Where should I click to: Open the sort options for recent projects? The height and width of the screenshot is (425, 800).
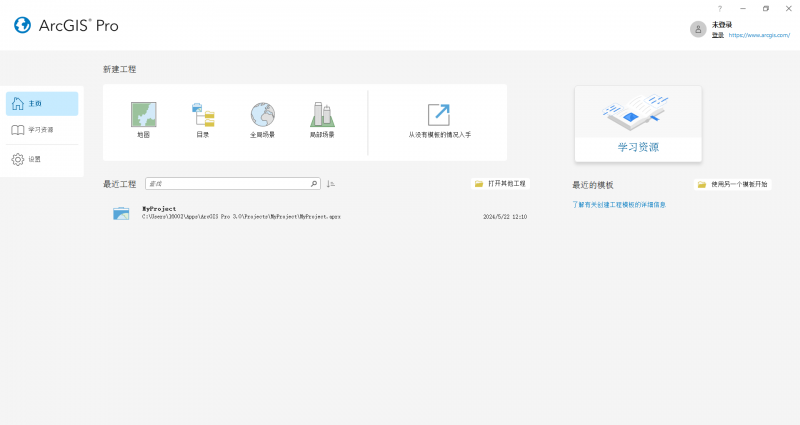[x=331, y=184]
